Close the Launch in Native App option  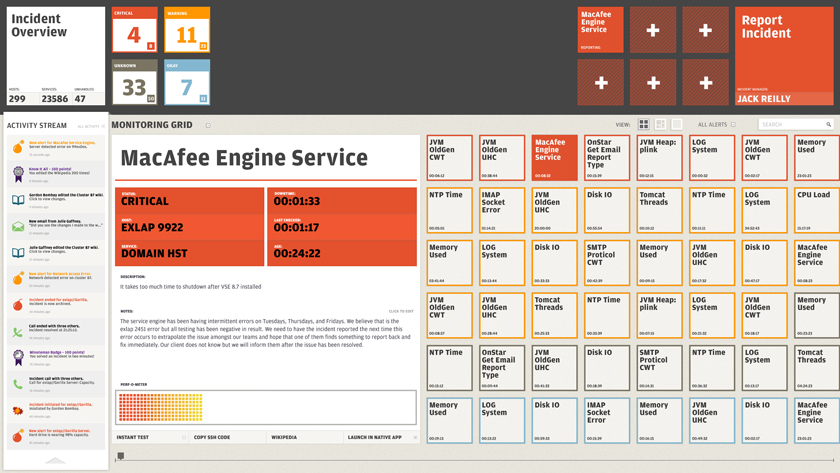click(415, 437)
